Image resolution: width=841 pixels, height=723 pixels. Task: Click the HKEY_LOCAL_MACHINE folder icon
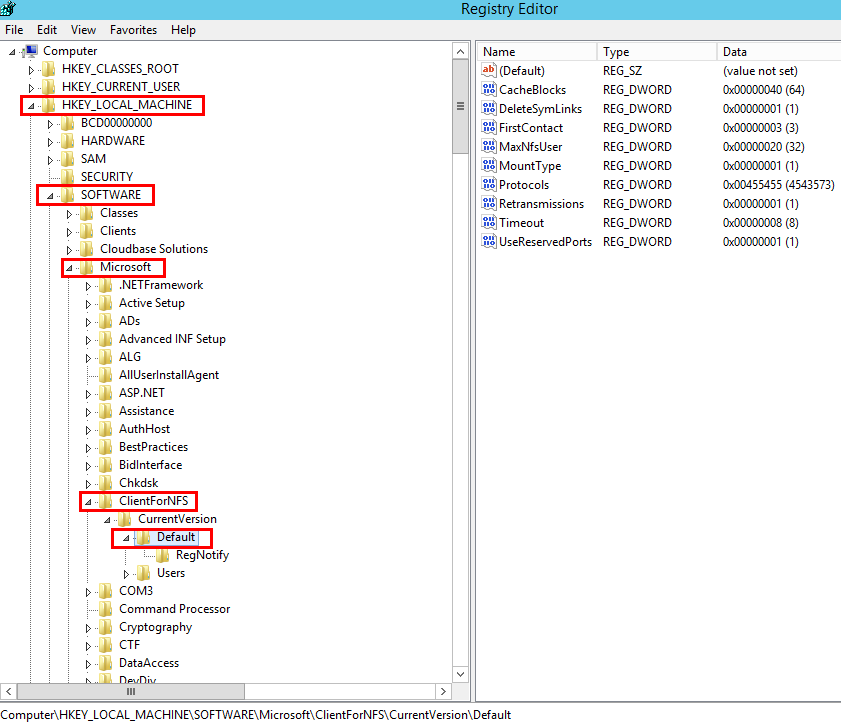click(x=49, y=105)
